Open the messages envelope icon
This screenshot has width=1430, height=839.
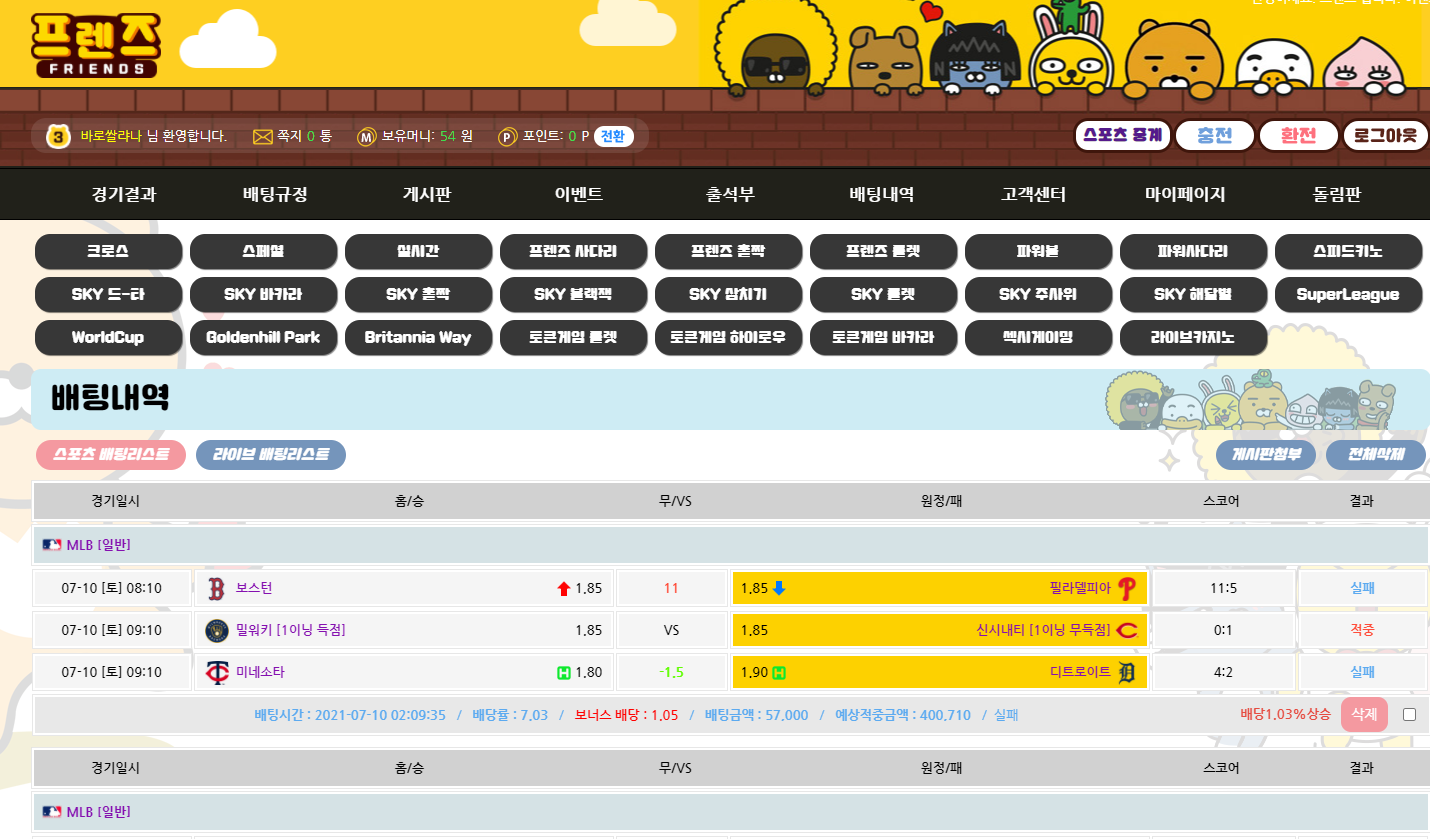click(x=263, y=136)
